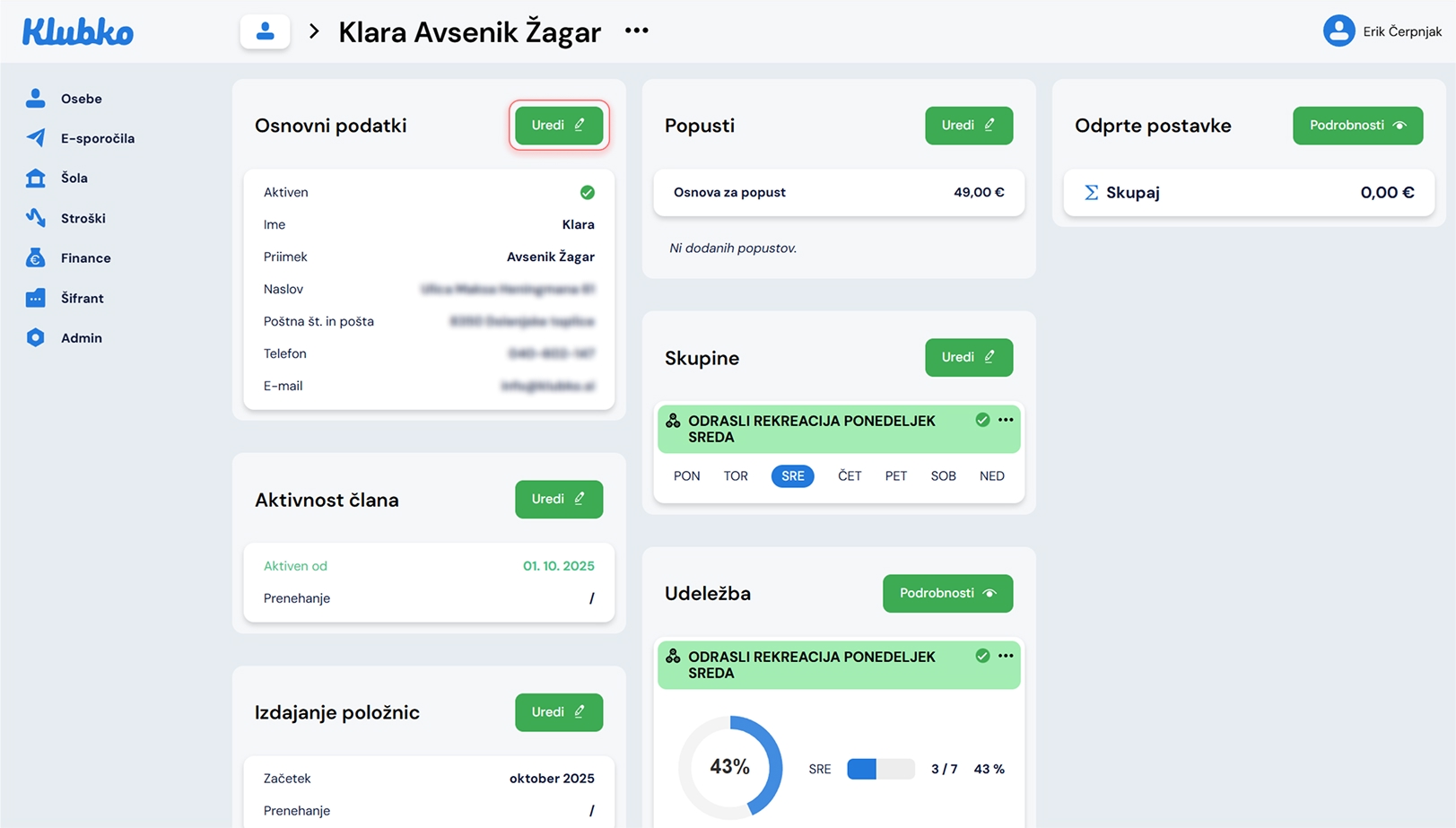Image resolution: width=1456 pixels, height=828 pixels.
Task: Open Stroški in the sidebar
Action: click(83, 218)
